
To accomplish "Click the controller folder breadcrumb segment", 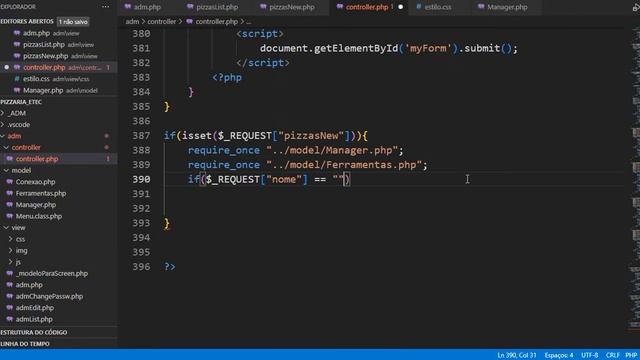I will coord(162,21).
